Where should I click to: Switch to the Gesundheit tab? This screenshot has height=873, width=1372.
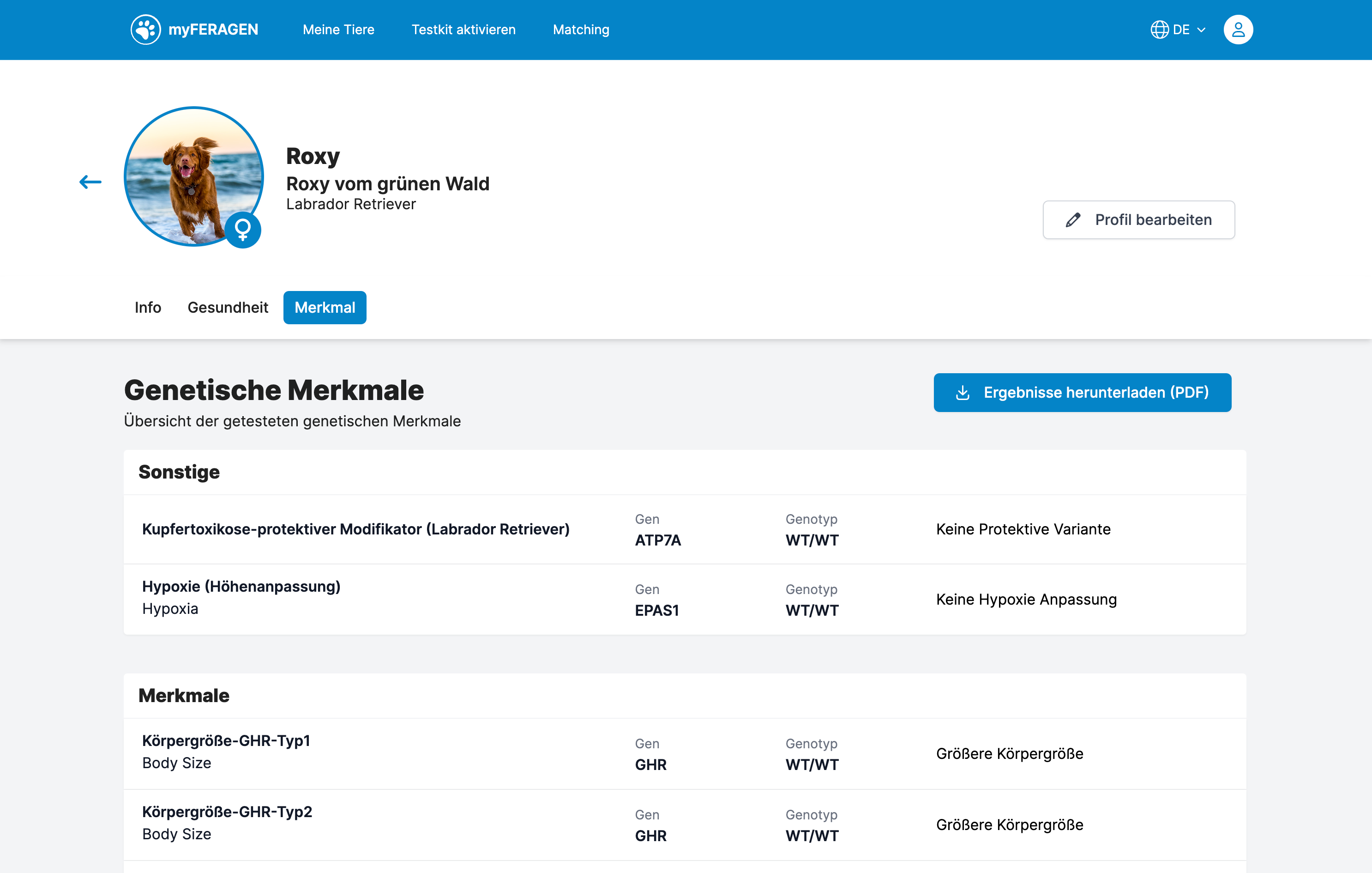click(x=227, y=307)
